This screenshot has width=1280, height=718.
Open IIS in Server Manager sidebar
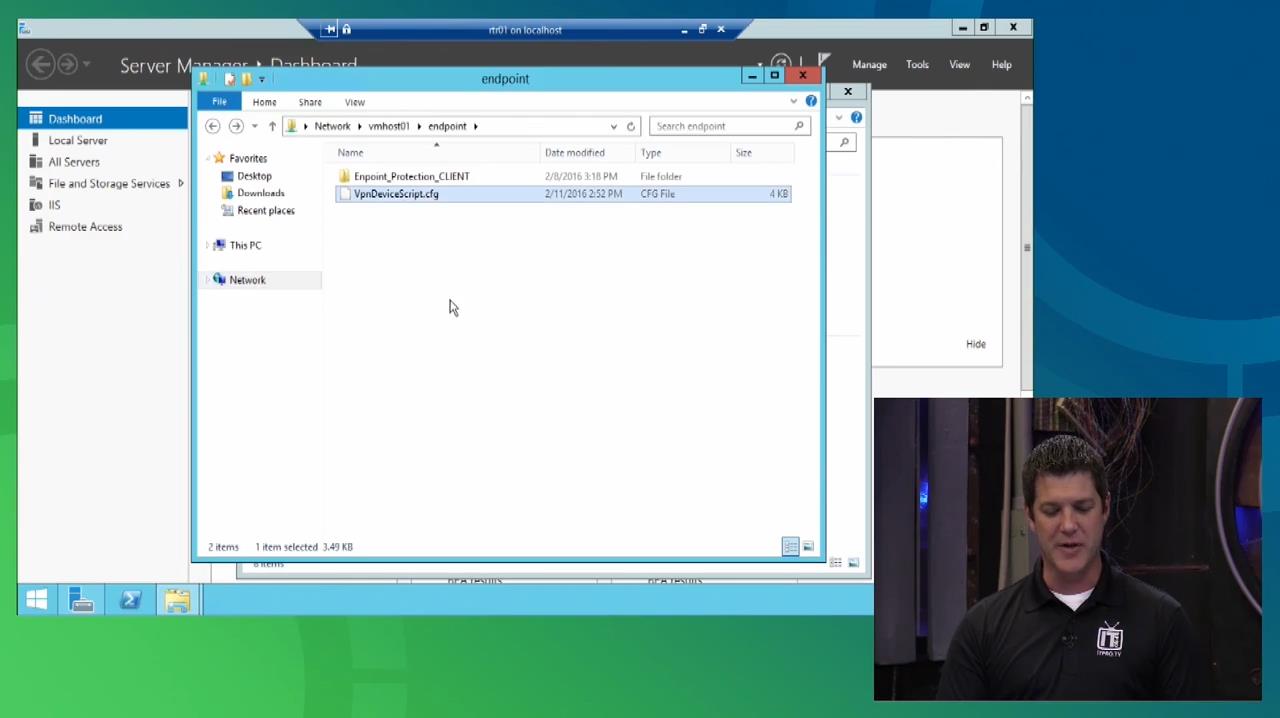tap(54, 205)
